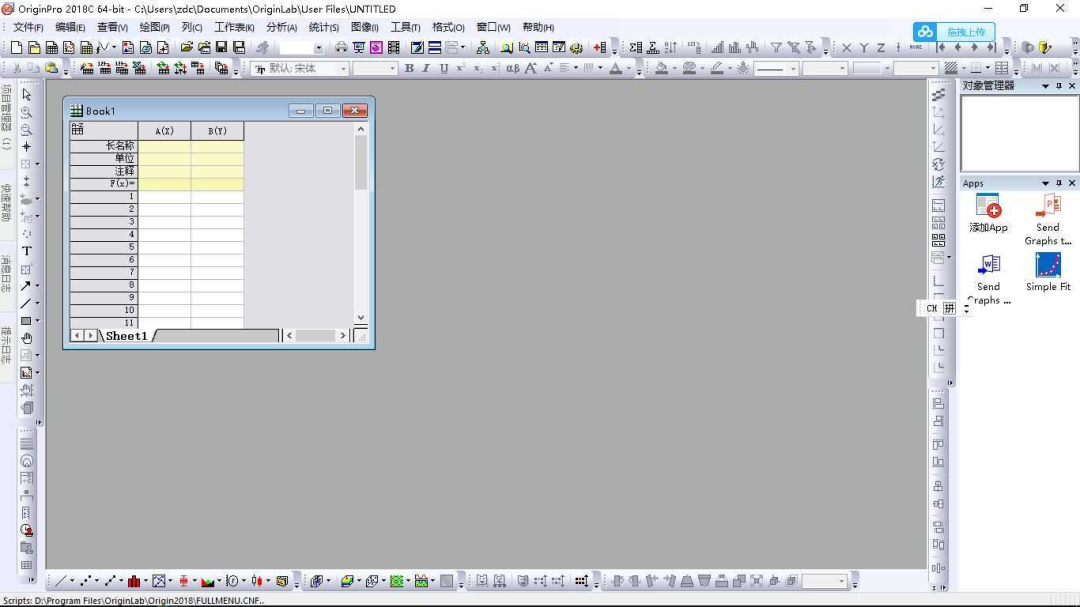Screen dimensions: 1080x607
Task: Select the Pan hand tool
Action: (27, 338)
